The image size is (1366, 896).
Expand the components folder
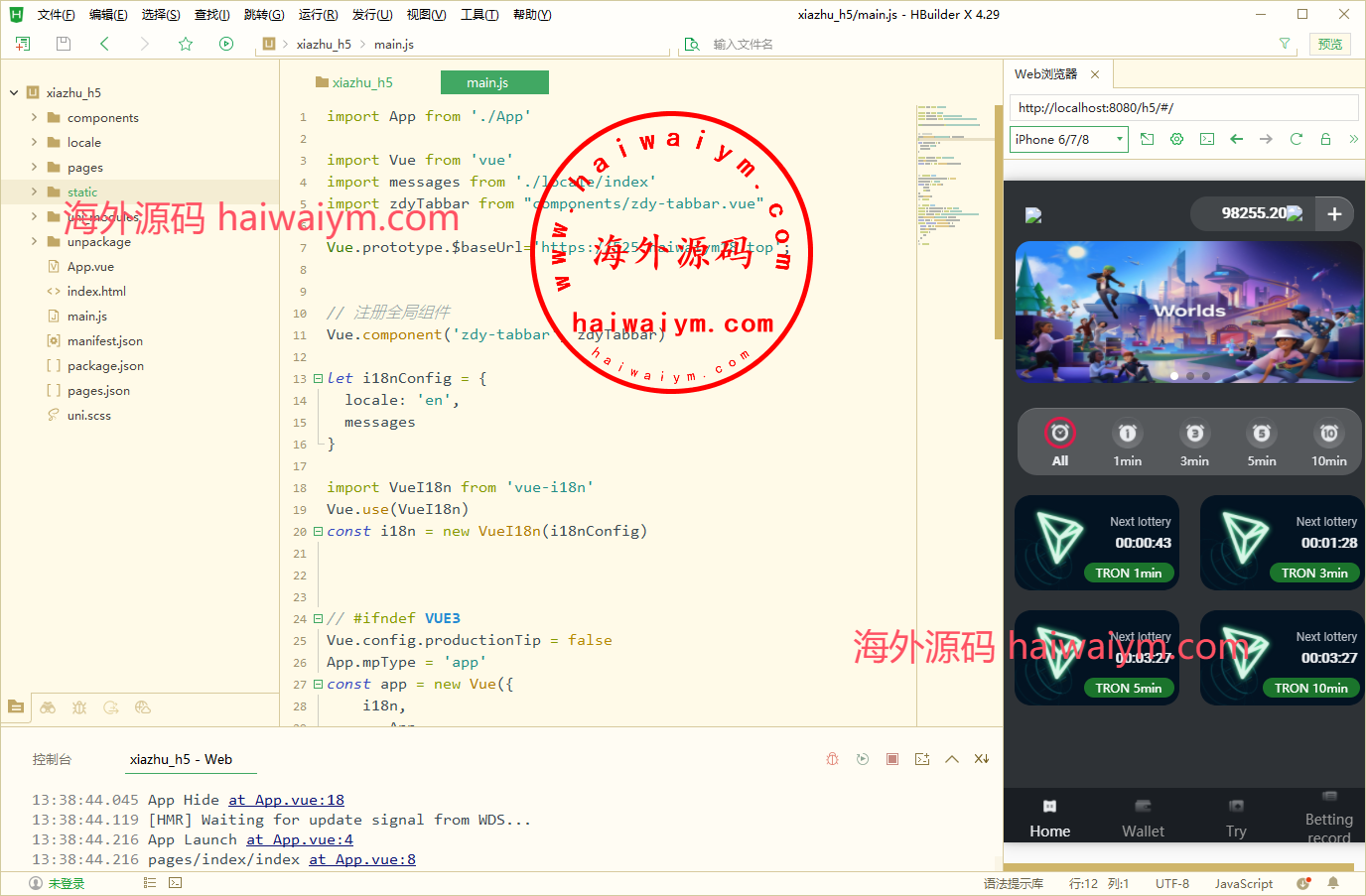click(35, 117)
